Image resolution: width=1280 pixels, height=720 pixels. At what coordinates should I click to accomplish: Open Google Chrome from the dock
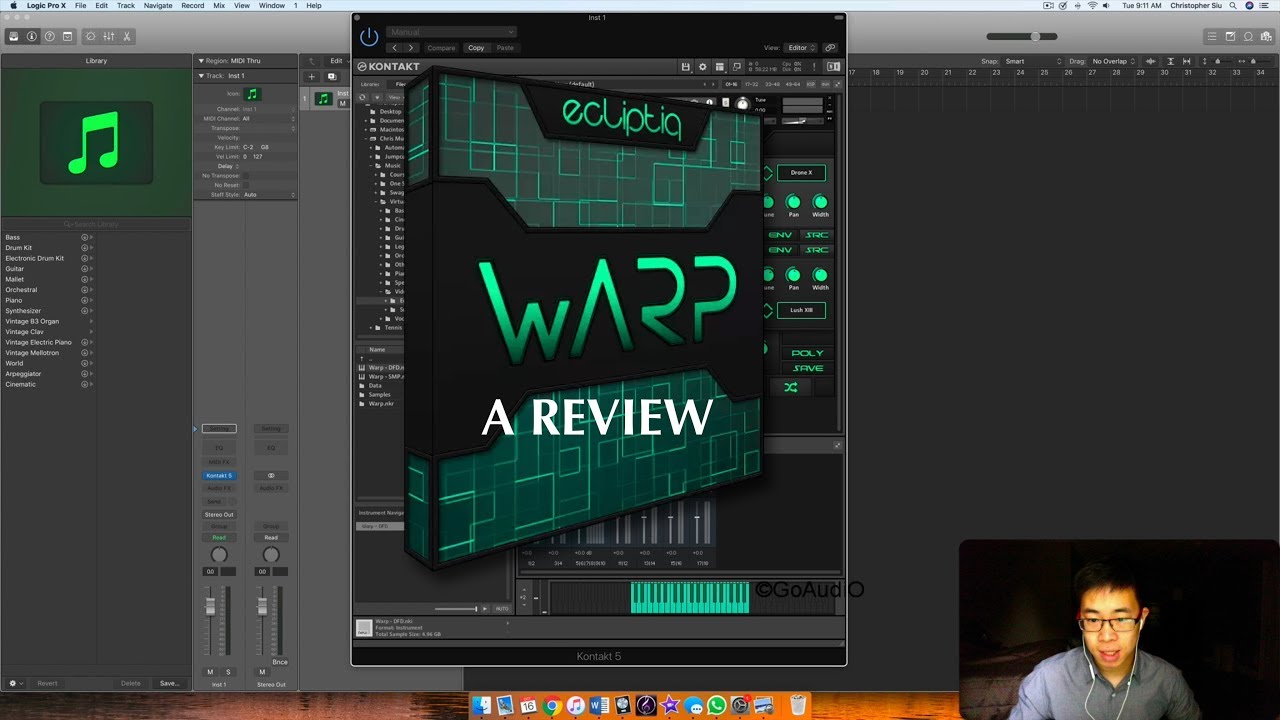point(551,706)
